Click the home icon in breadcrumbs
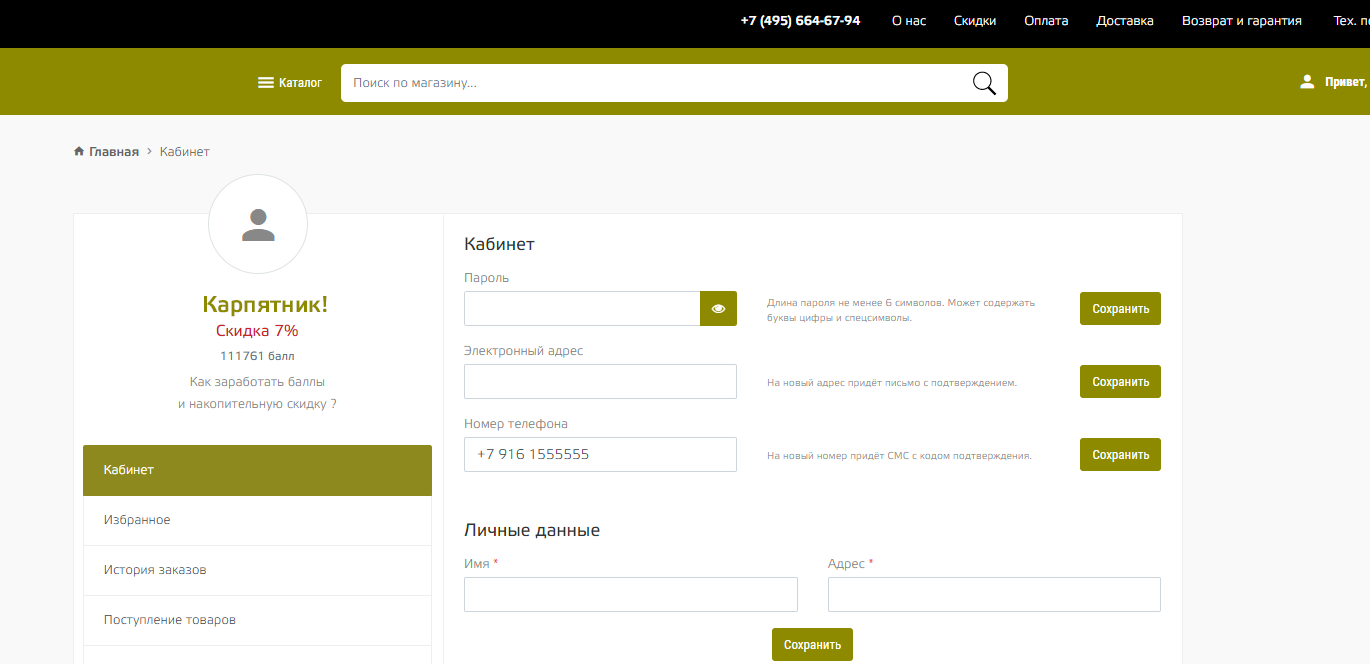 coord(79,152)
